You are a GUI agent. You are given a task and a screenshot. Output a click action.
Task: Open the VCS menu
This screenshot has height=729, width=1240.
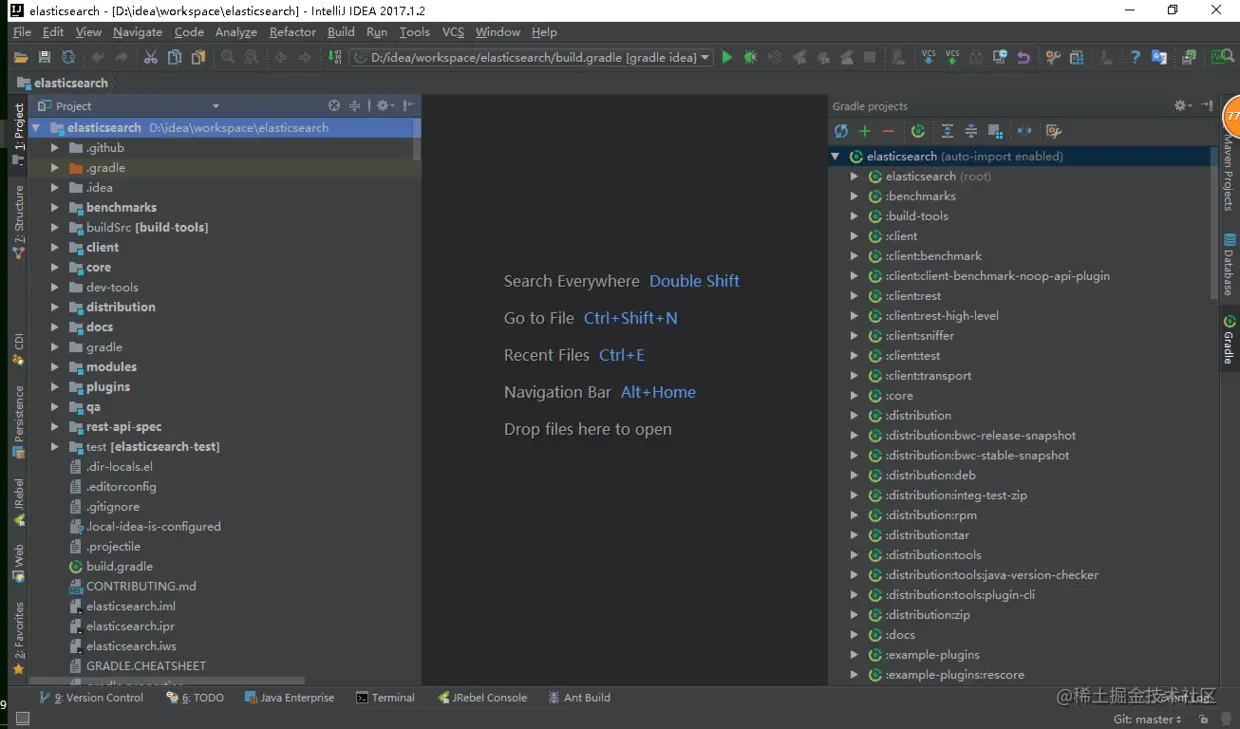pyautogui.click(x=453, y=32)
